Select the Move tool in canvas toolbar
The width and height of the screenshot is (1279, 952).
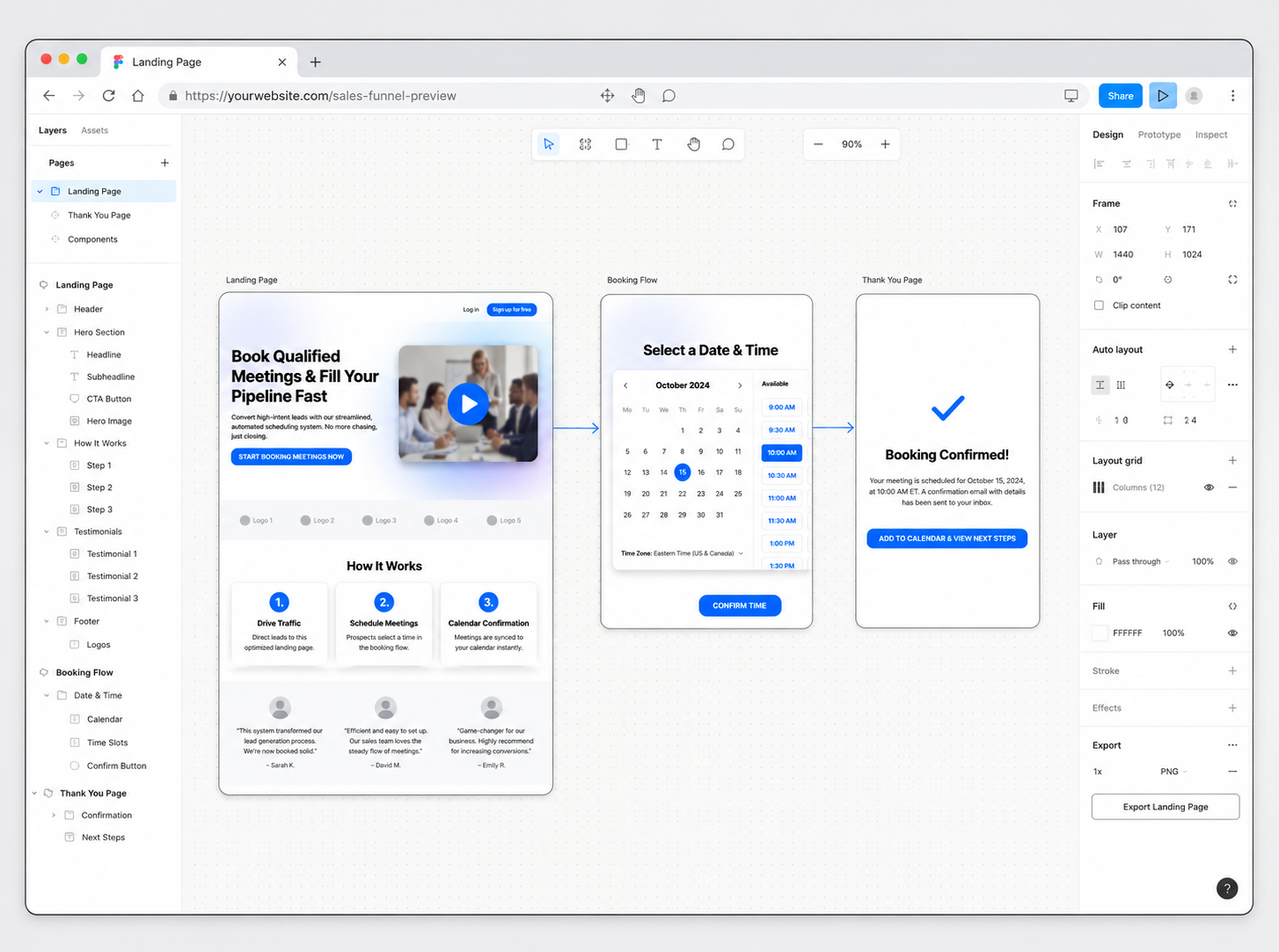click(x=549, y=144)
